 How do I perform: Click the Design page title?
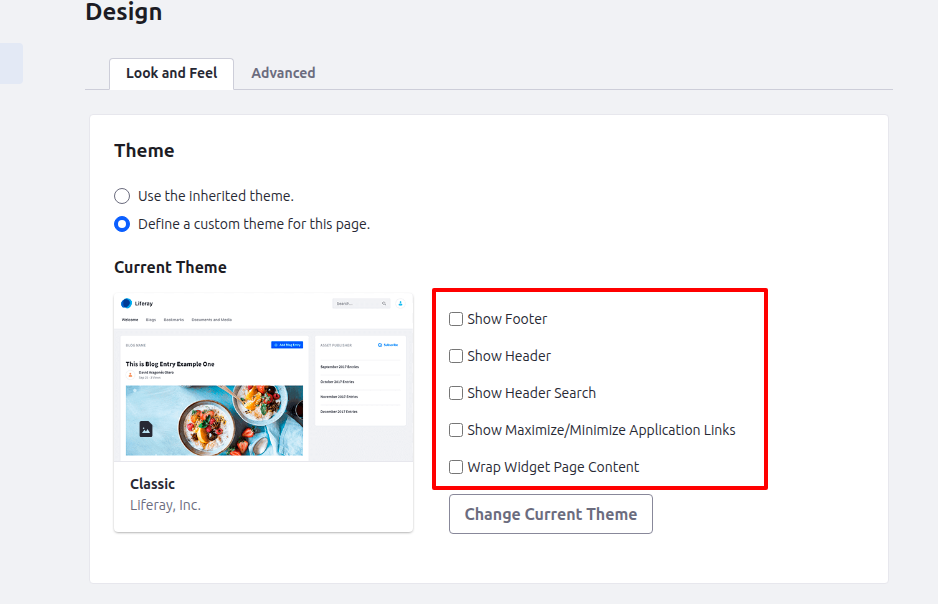pyautogui.click(x=124, y=12)
